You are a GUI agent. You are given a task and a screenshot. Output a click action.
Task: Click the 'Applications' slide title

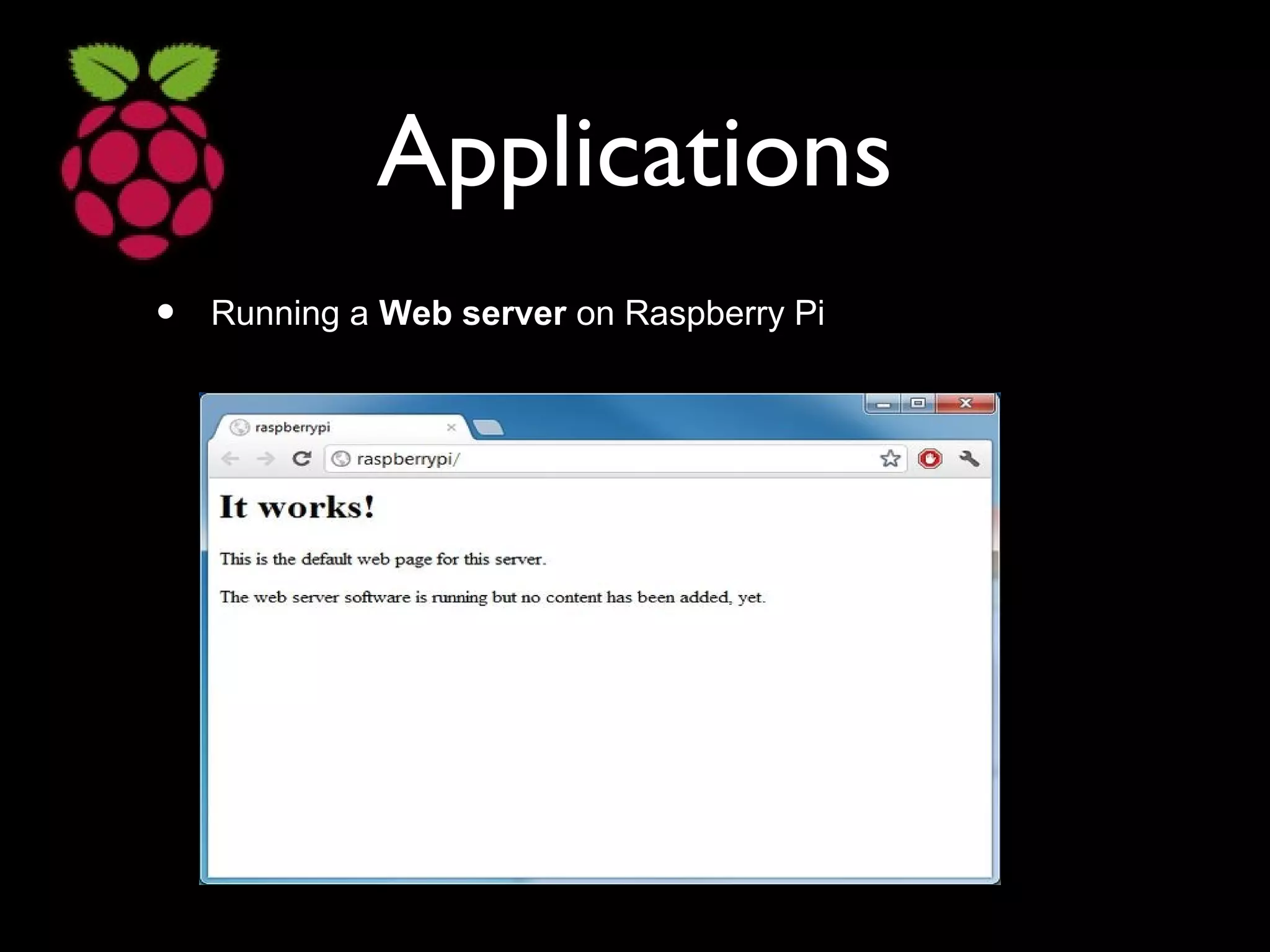pos(633,152)
